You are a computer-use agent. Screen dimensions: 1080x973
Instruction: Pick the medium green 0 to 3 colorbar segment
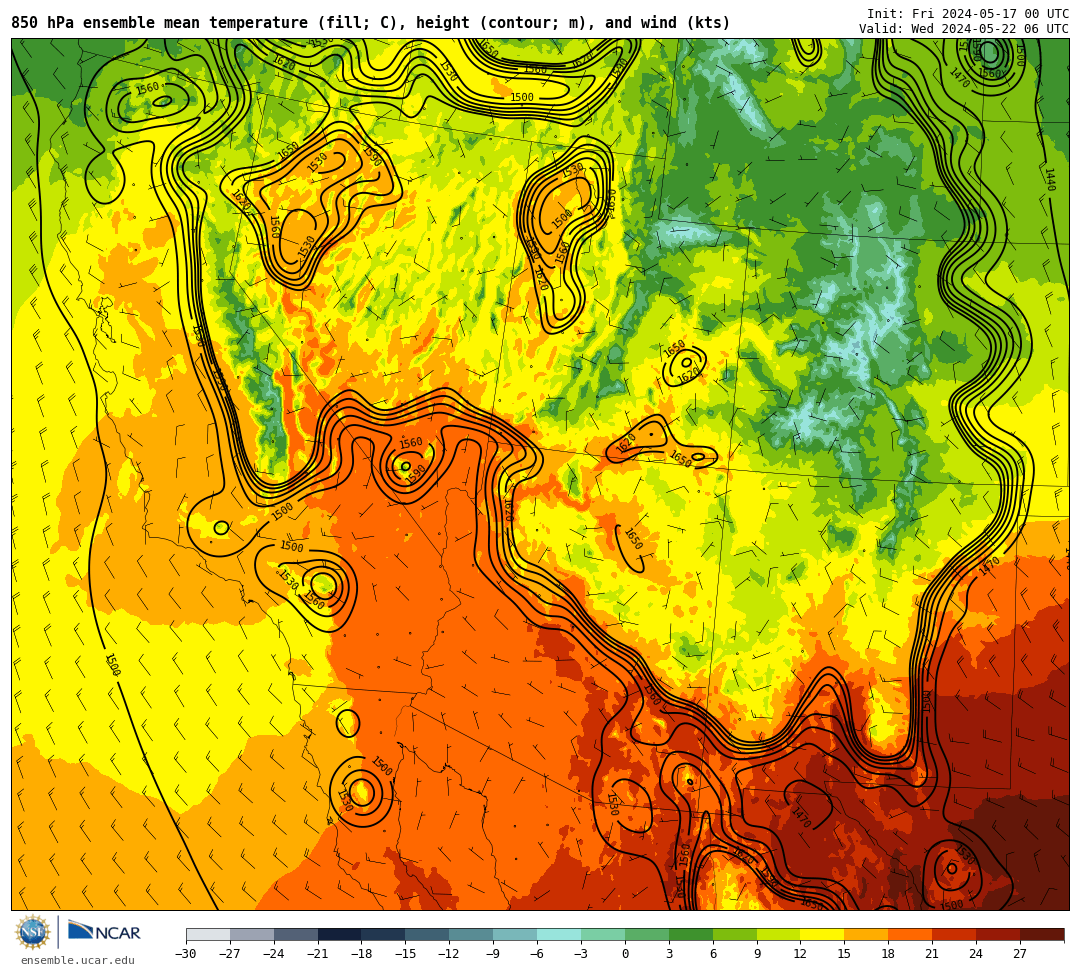pyautogui.click(x=647, y=934)
